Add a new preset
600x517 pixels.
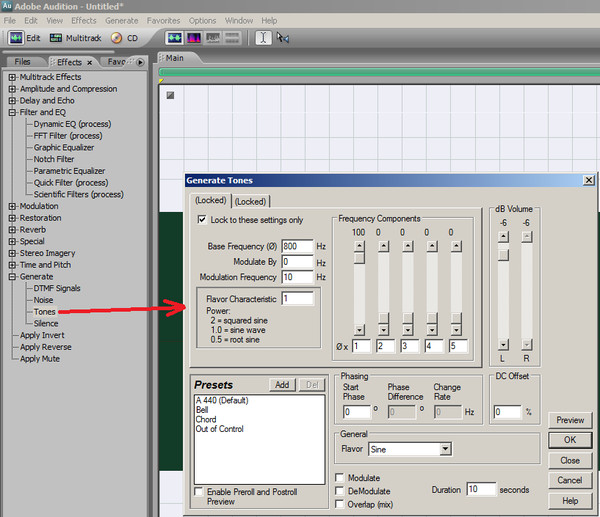point(282,385)
